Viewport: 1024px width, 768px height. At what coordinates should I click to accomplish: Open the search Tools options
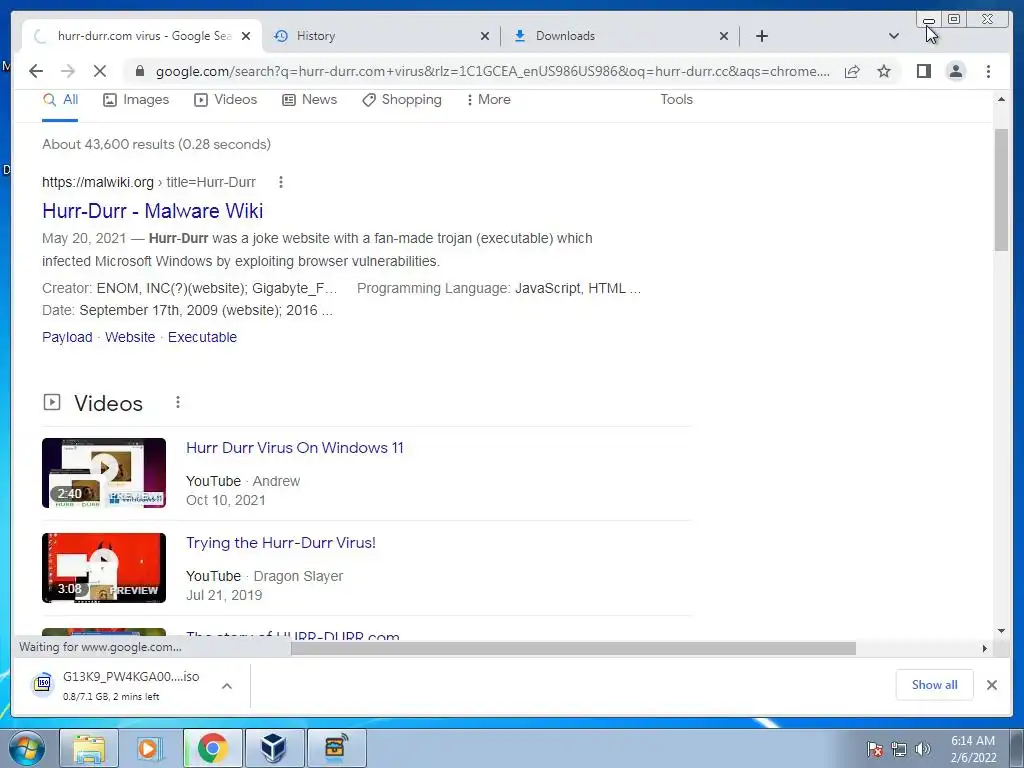pos(676,100)
